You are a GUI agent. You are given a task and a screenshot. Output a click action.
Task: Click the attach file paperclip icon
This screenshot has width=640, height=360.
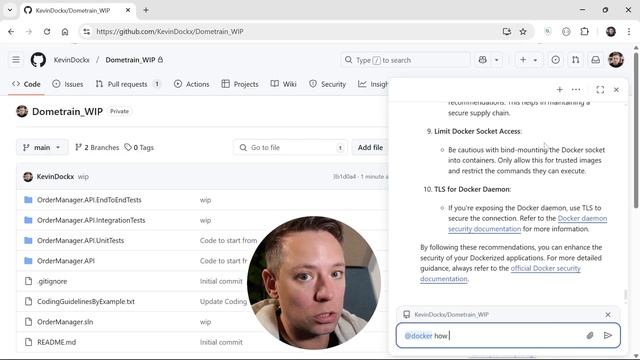(590, 336)
